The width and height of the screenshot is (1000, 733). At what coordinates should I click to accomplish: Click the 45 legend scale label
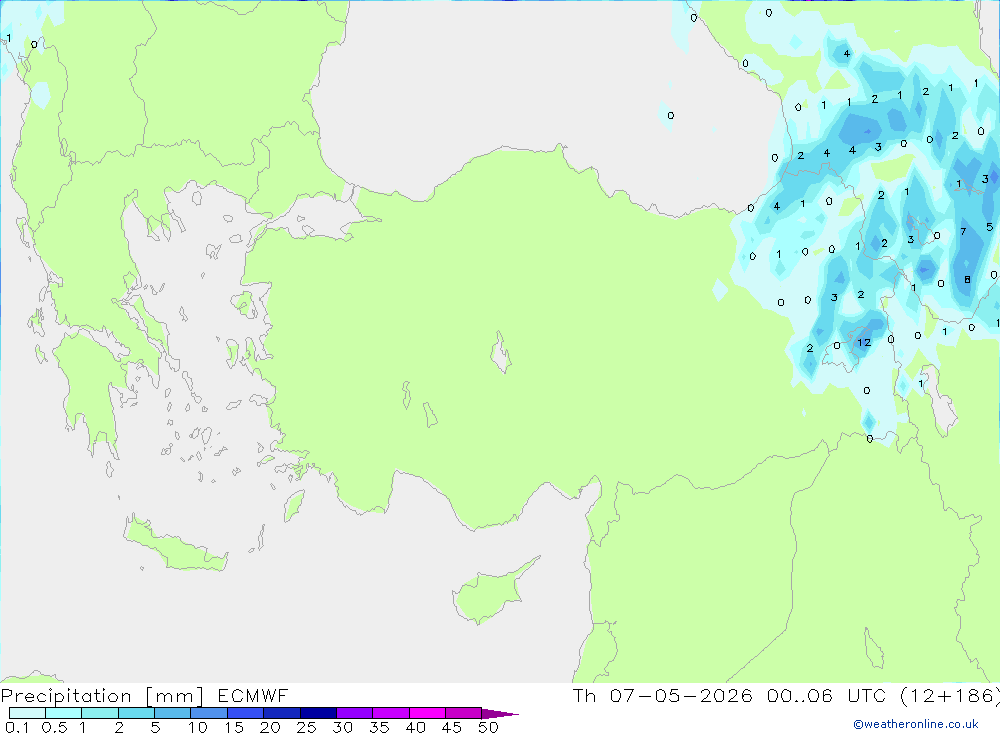point(452,727)
